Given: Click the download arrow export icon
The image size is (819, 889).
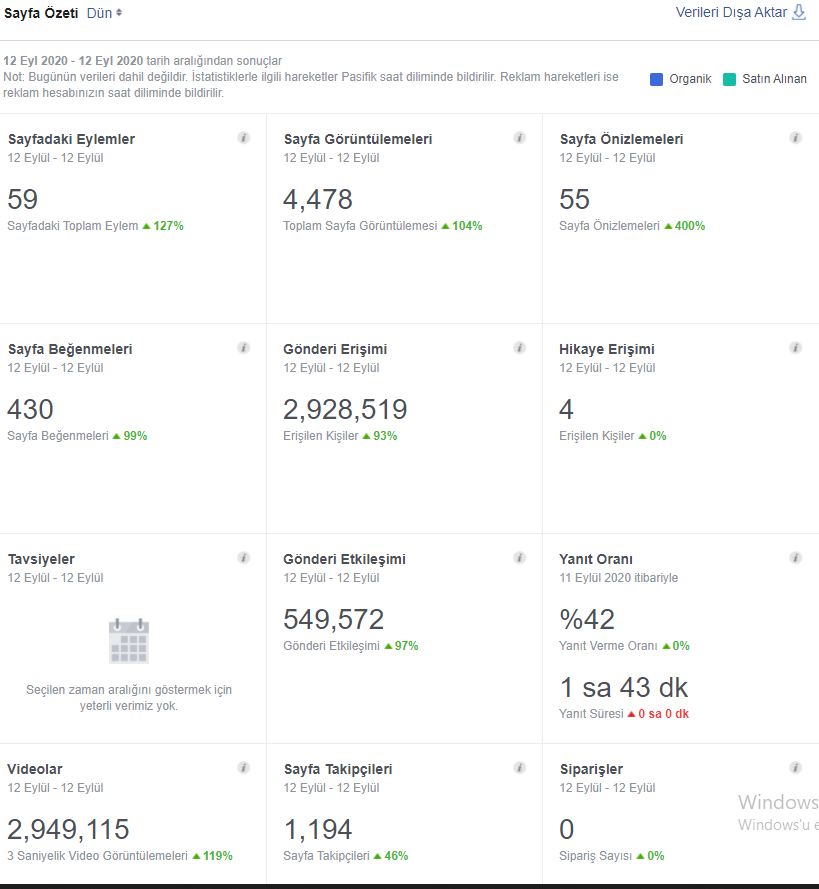Looking at the screenshot, I should pyautogui.click(x=798, y=12).
